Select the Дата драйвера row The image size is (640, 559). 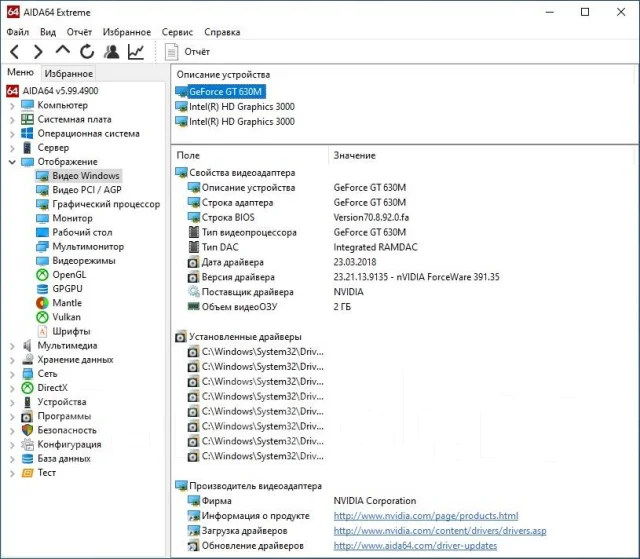(282, 262)
